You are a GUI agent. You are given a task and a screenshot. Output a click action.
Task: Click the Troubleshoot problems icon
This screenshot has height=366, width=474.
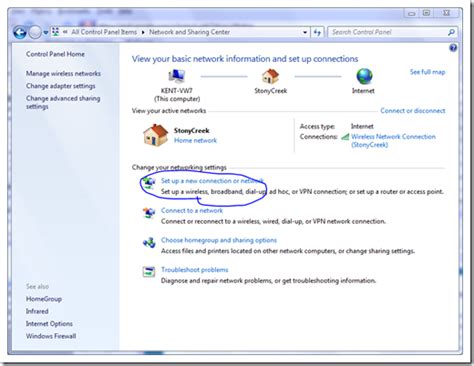149,272
